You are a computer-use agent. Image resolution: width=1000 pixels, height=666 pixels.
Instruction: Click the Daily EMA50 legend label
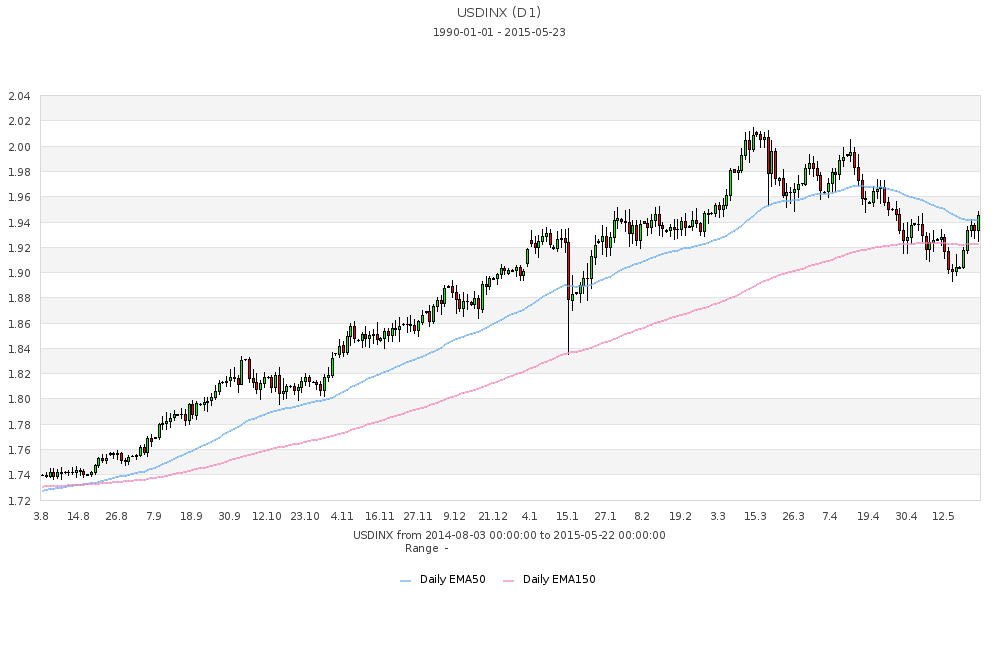(x=453, y=579)
